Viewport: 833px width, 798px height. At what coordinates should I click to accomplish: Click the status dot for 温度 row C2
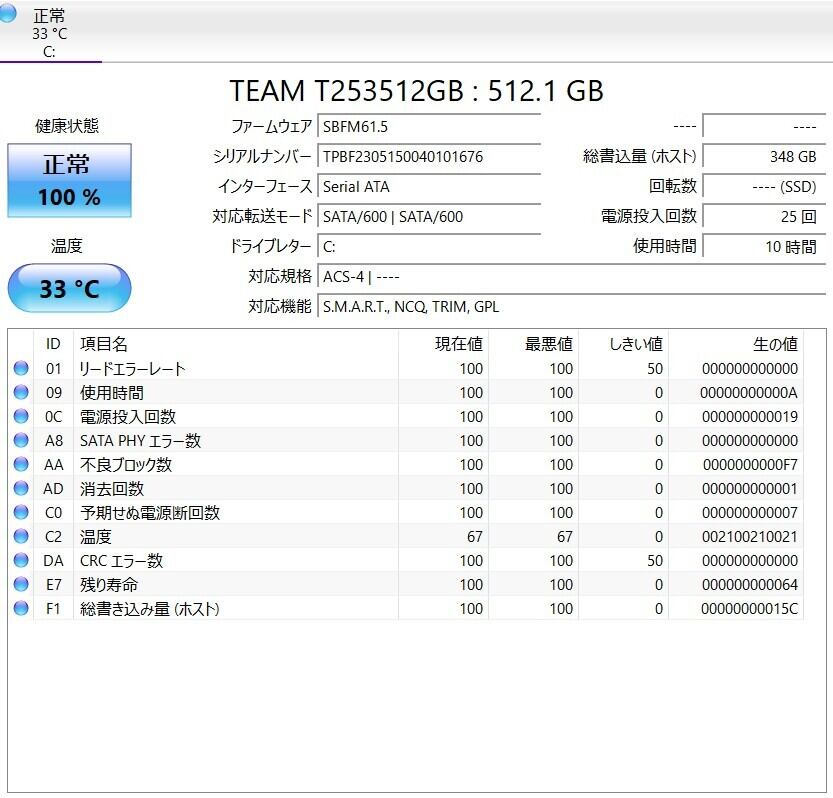coord(21,536)
